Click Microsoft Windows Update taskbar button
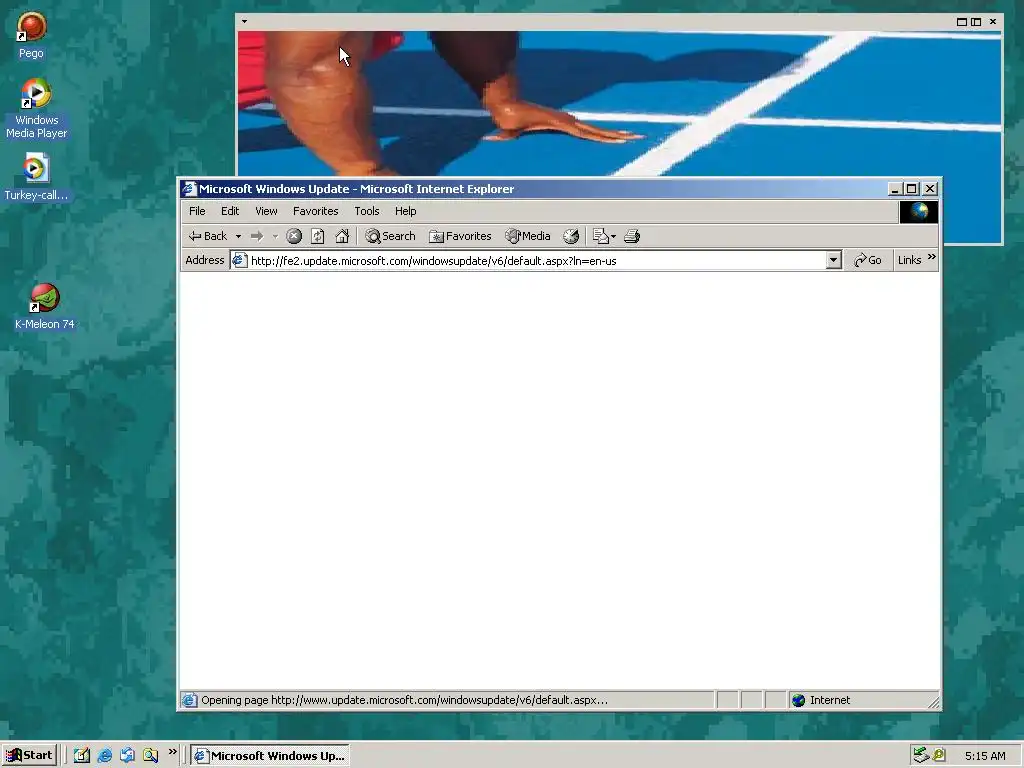 point(270,756)
